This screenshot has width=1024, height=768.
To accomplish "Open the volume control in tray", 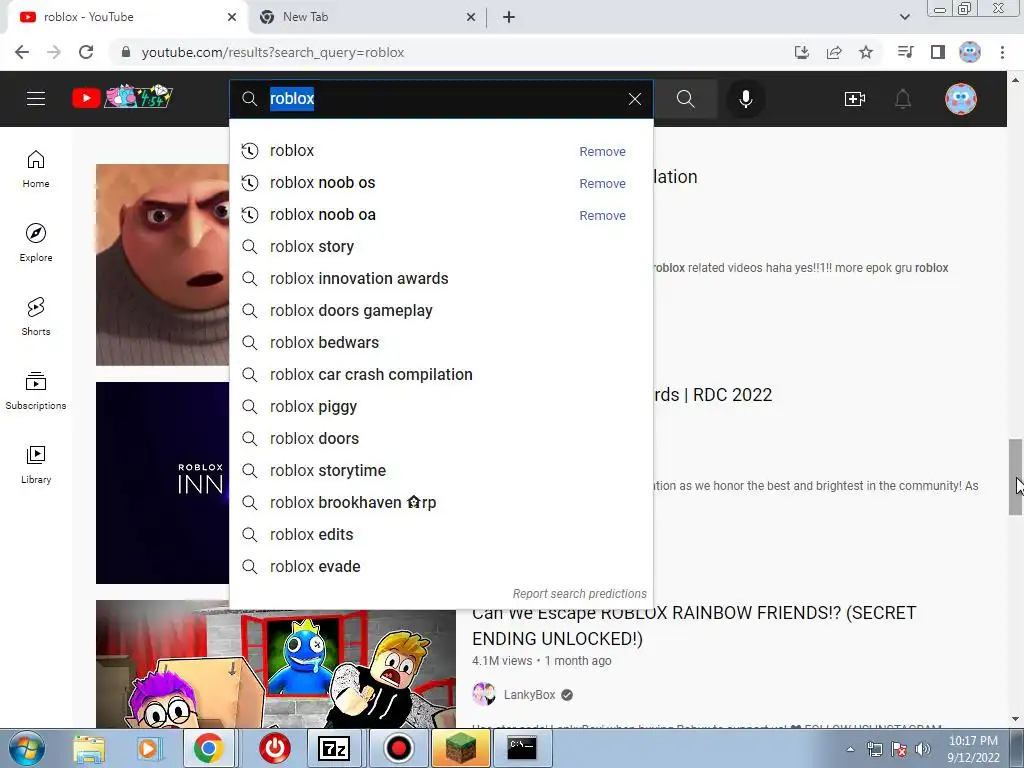I will click(923, 749).
